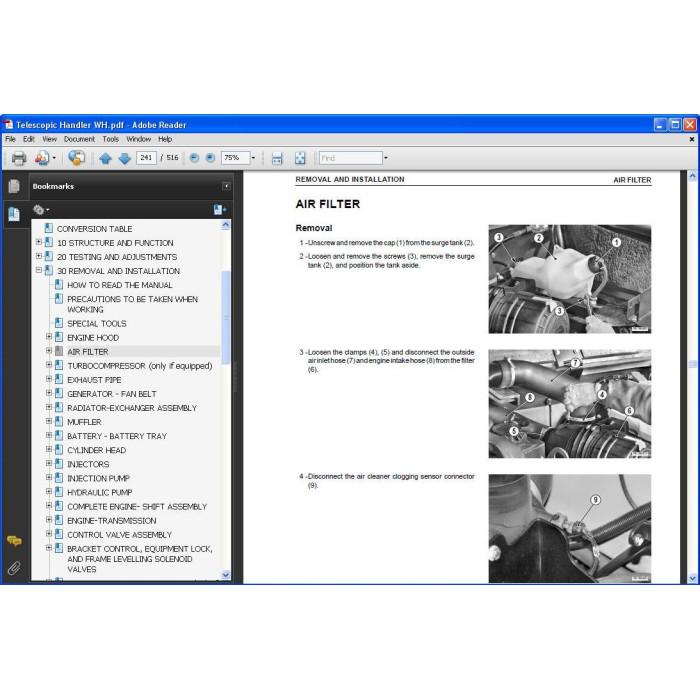This screenshot has width=700, height=700.
Task: Open the Pages panel icon in sidebar
Action: click(14, 186)
